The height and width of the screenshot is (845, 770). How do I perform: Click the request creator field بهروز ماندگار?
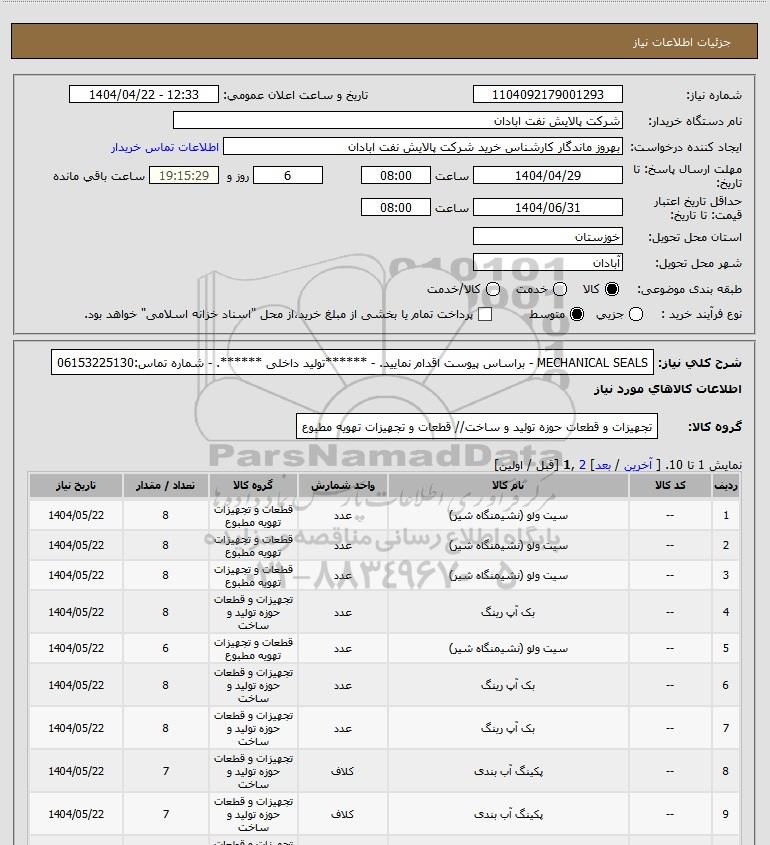423,147
